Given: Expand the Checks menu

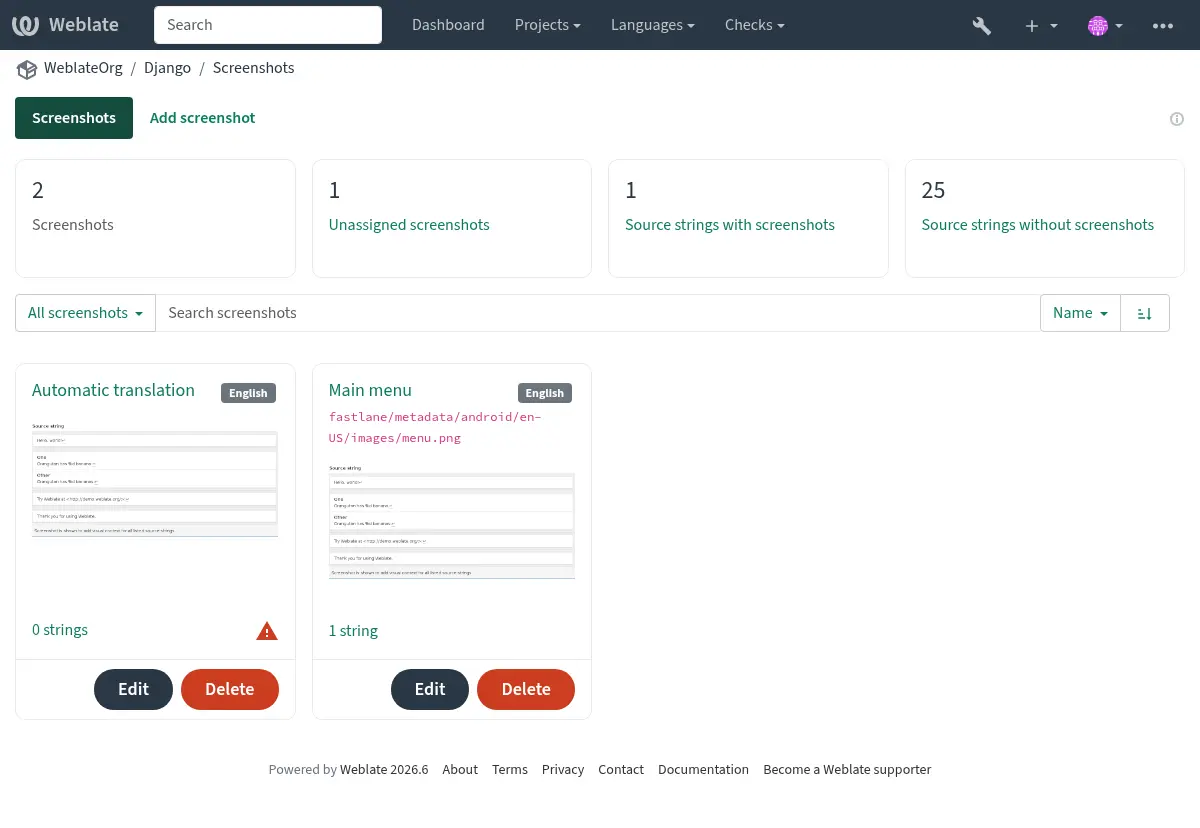Looking at the screenshot, I should click(755, 25).
